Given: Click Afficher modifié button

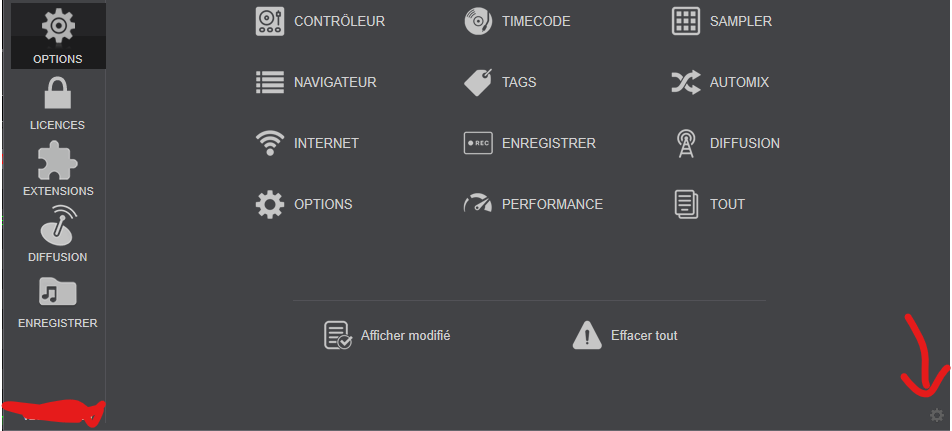Looking at the screenshot, I should pyautogui.click(x=387, y=335).
